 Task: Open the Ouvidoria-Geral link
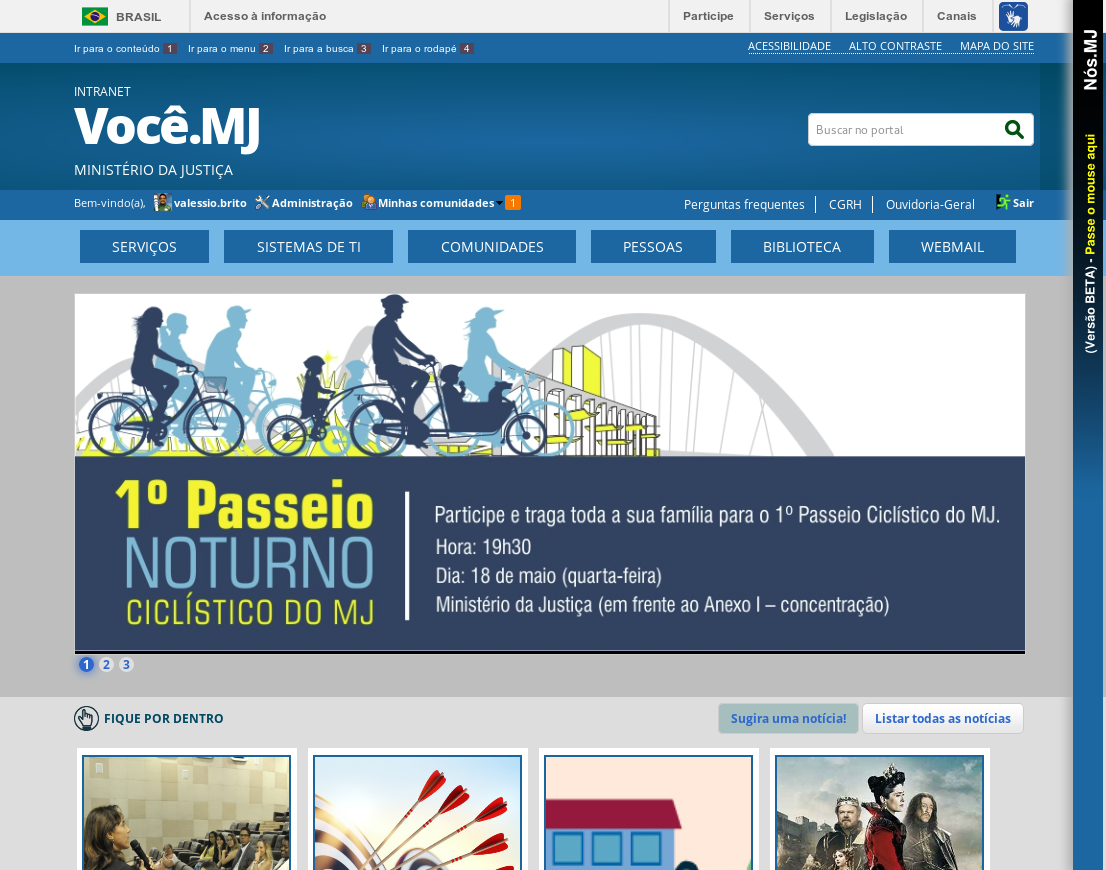coord(930,205)
